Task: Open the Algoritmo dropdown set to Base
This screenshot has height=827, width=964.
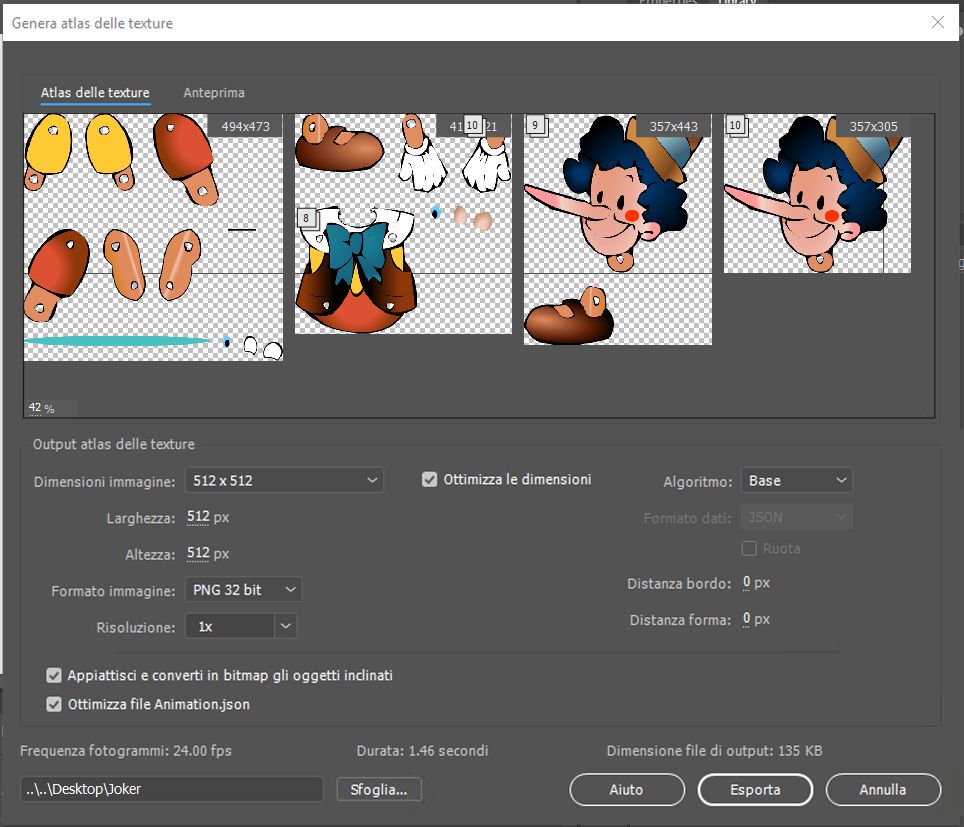Action: [x=796, y=481]
